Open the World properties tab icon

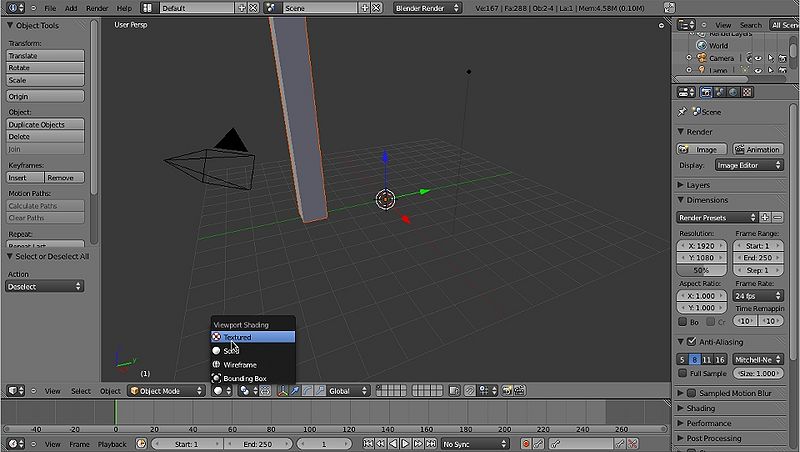[x=733, y=92]
